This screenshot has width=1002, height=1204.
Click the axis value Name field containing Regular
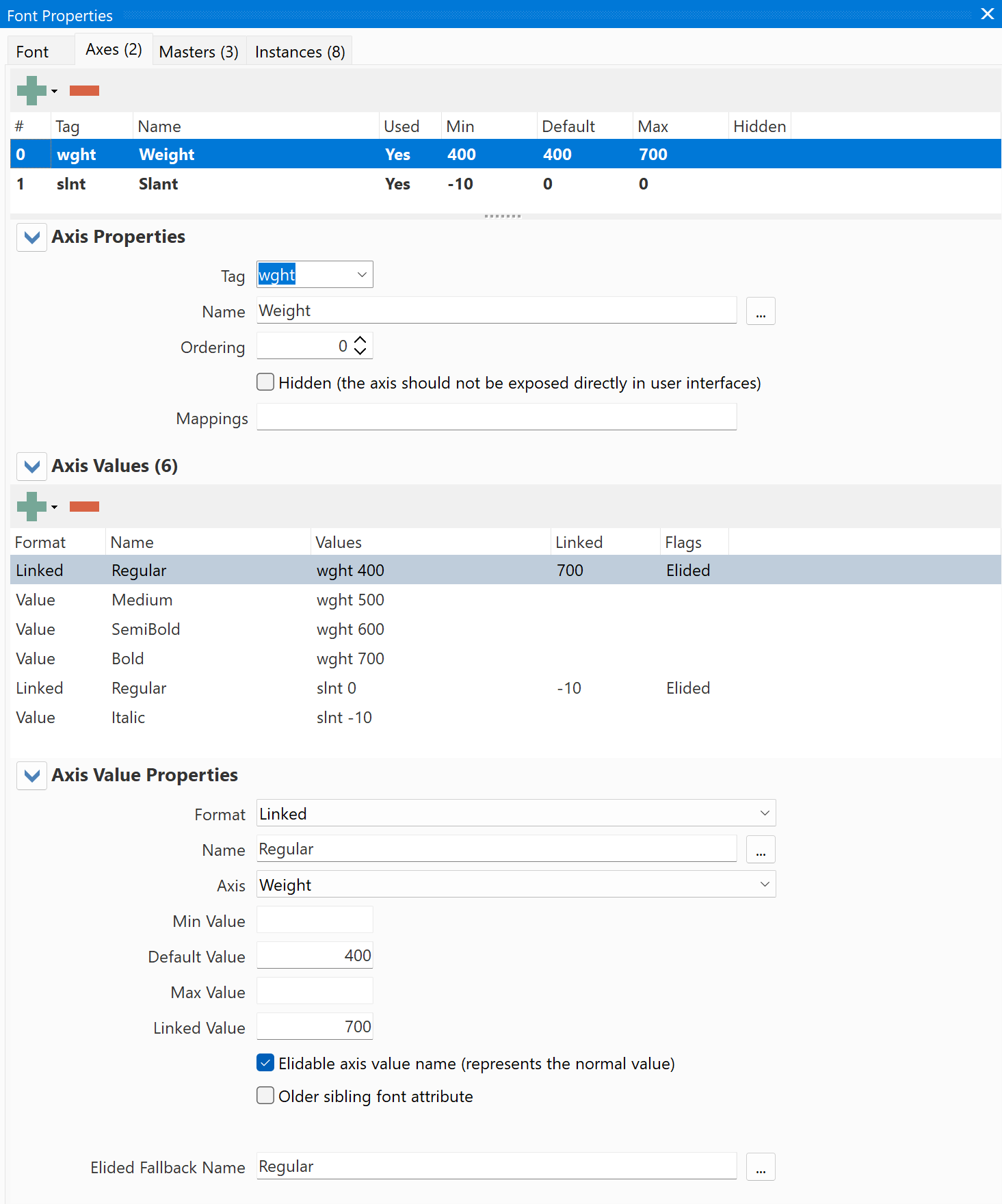pos(497,849)
